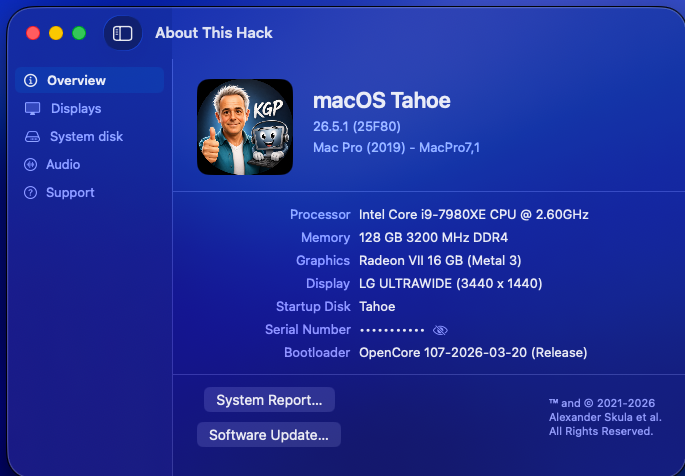The width and height of the screenshot is (685, 476).
Task: Click the Memory label
Action: (x=325, y=238)
